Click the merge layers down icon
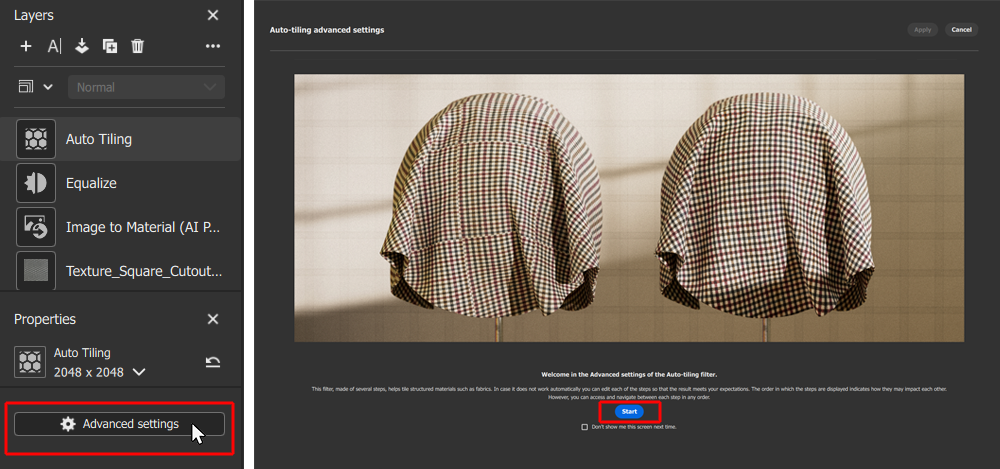This screenshot has width=1000, height=469. click(82, 46)
